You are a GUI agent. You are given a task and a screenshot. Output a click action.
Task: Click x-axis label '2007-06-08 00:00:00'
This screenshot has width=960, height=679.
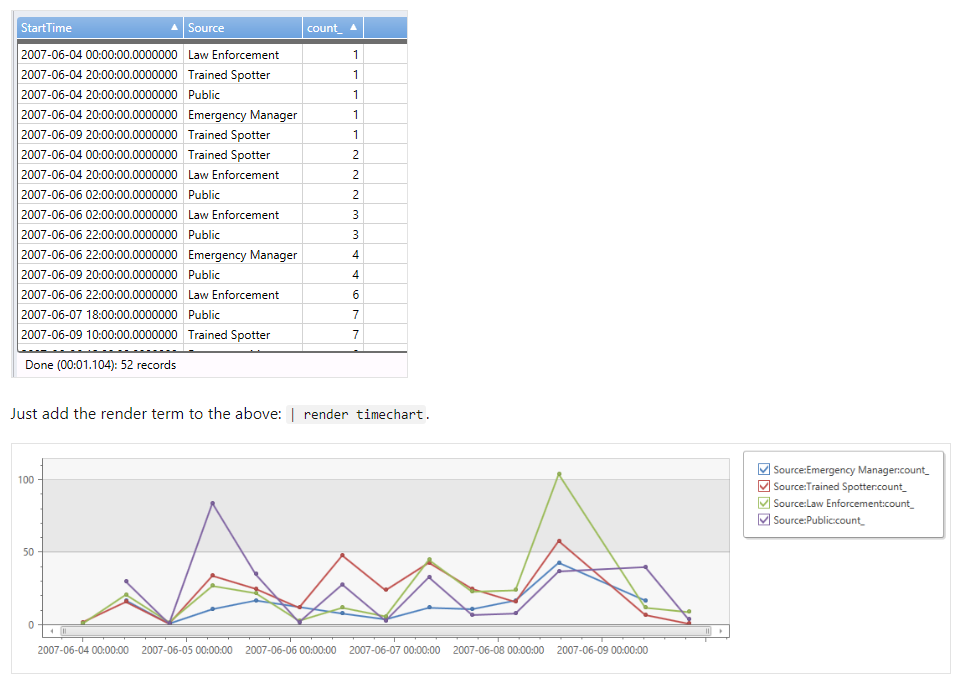pos(498,650)
